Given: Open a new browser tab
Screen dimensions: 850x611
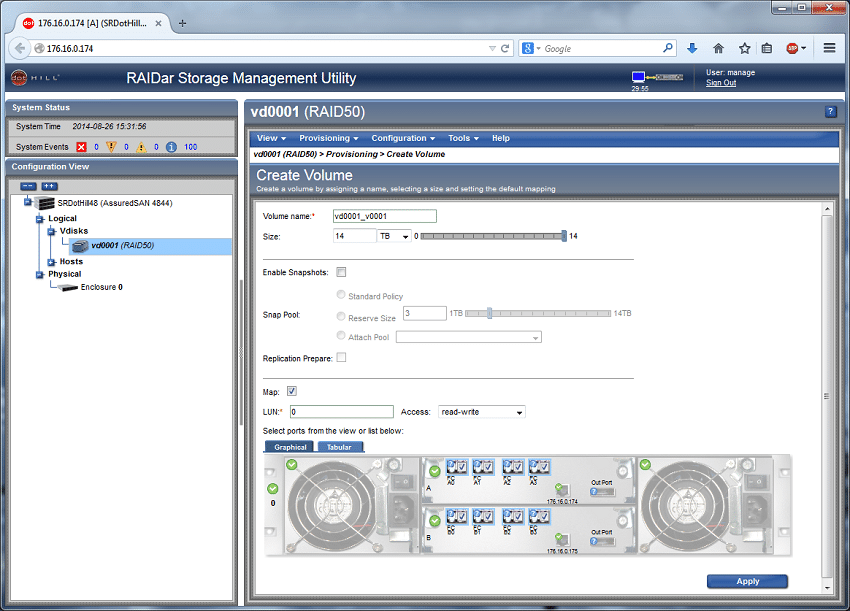Looking at the screenshot, I should [182, 23].
